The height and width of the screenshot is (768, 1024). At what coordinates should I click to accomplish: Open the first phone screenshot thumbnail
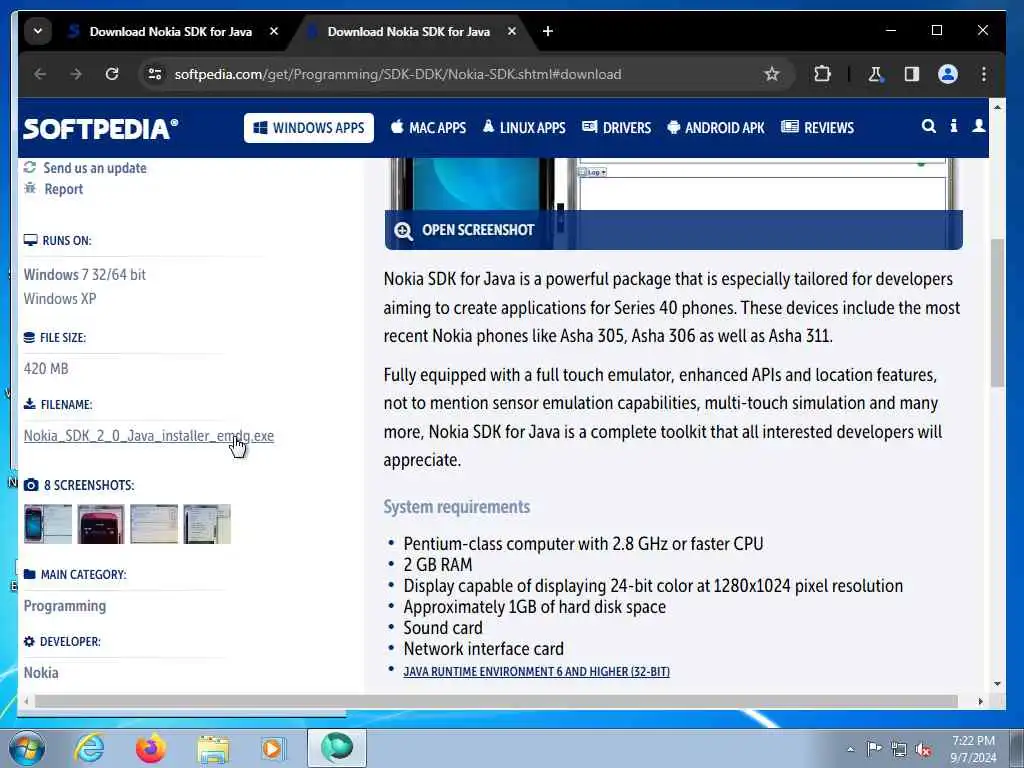point(48,524)
